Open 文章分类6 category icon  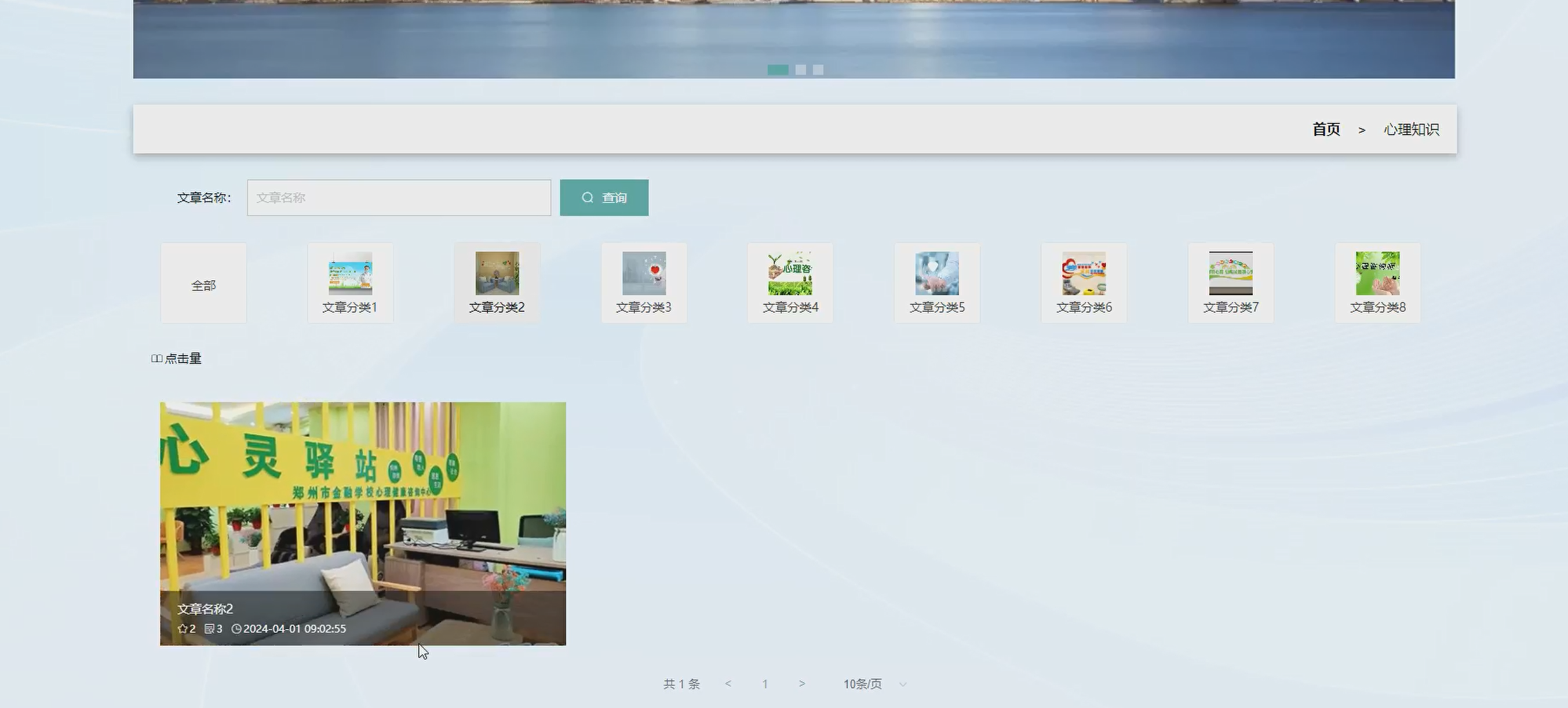point(1084,274)
